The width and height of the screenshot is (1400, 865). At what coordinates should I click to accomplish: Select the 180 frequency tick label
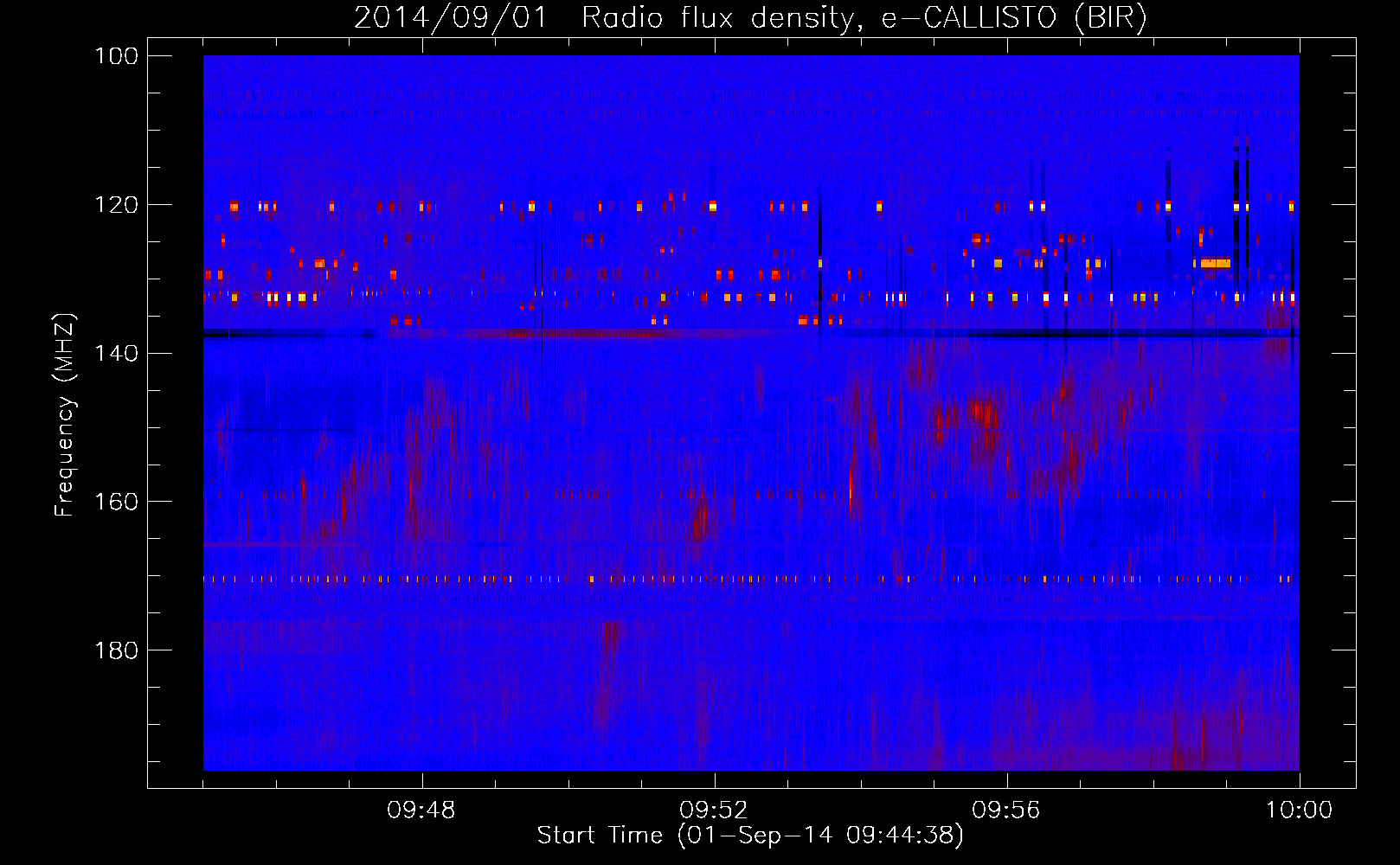click(116, 650)
